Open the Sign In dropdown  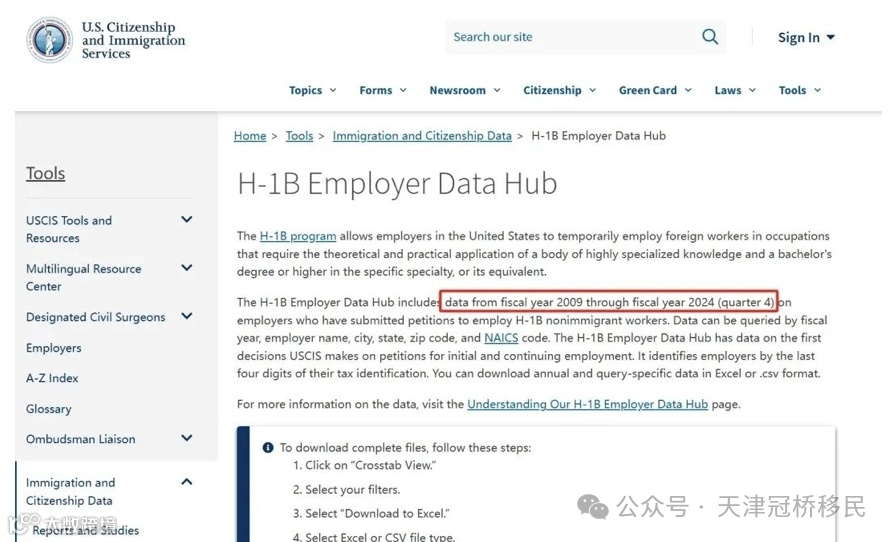click(x=806, y=38)
